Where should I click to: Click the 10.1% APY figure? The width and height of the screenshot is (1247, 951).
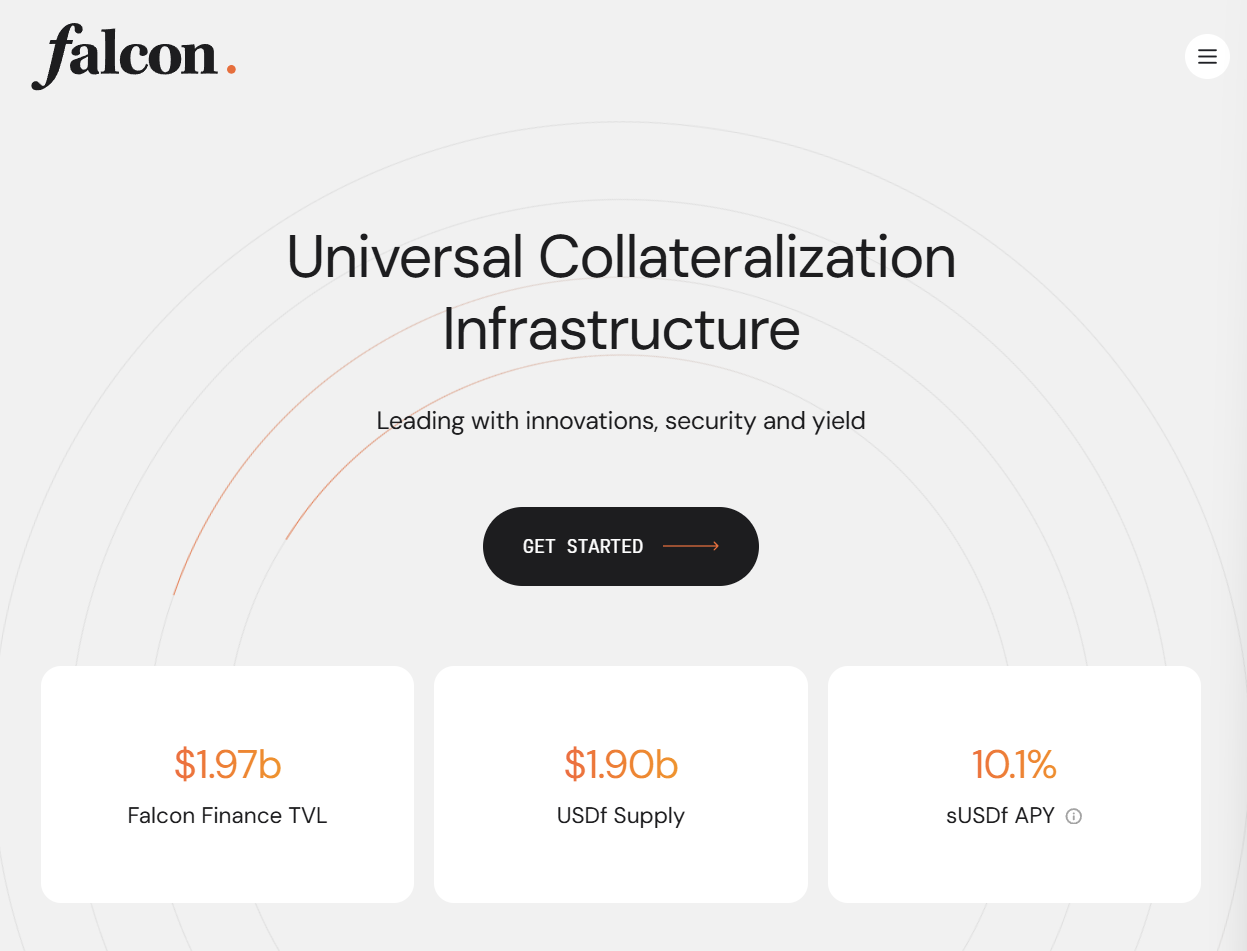(x=1014, y=764)
